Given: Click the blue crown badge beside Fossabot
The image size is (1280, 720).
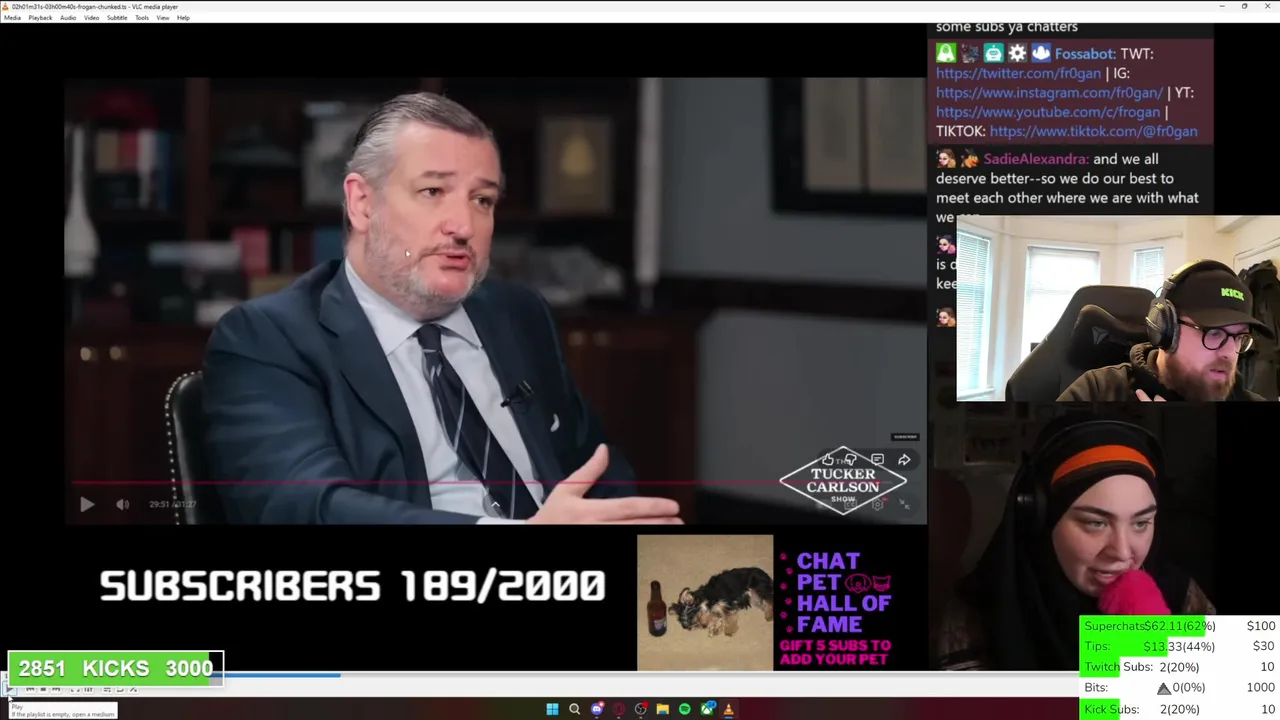Looking at the screenshot, I should click(x=1041, y=54).
